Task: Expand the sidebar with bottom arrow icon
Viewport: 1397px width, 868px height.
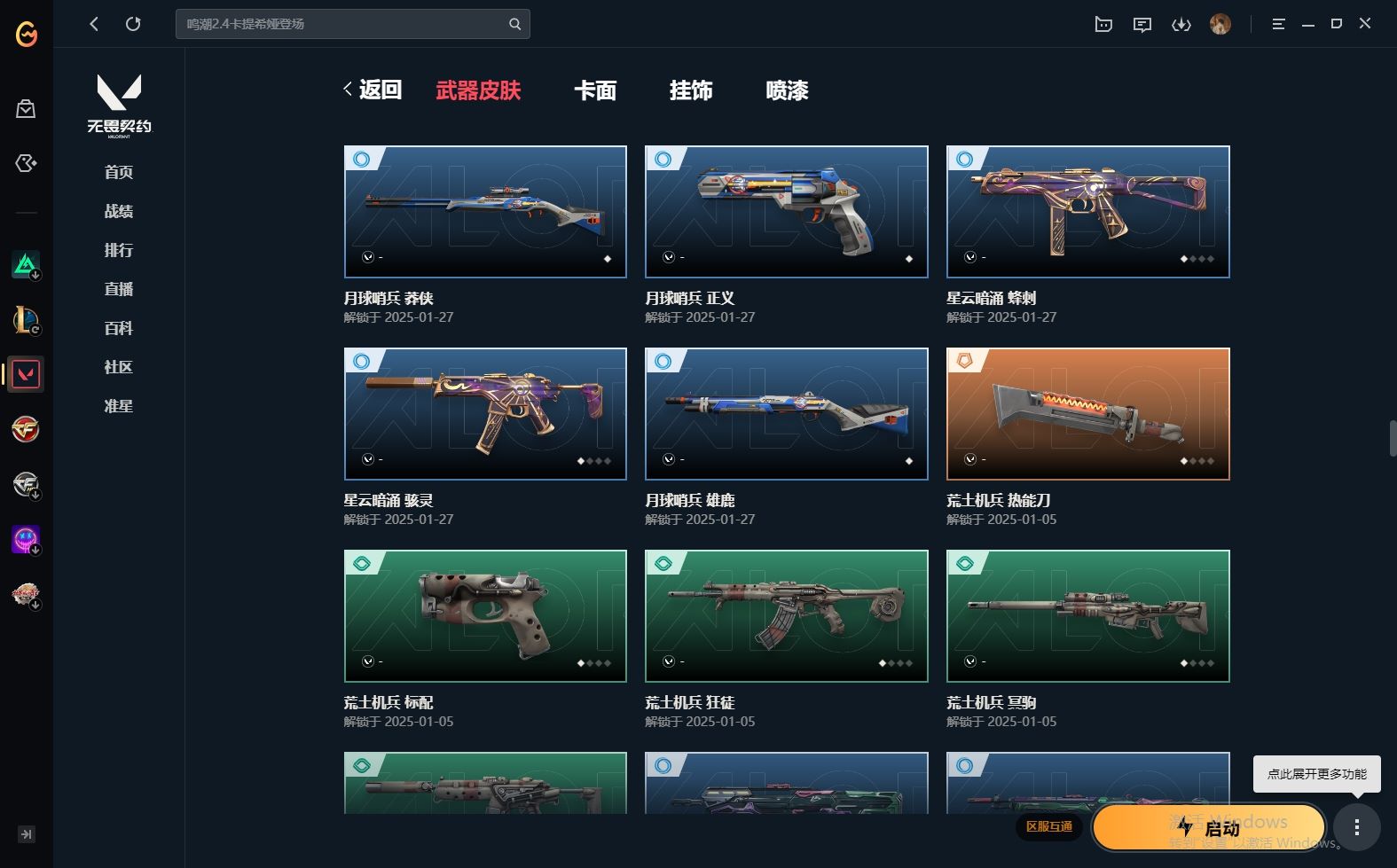Action: pos(26,834)
